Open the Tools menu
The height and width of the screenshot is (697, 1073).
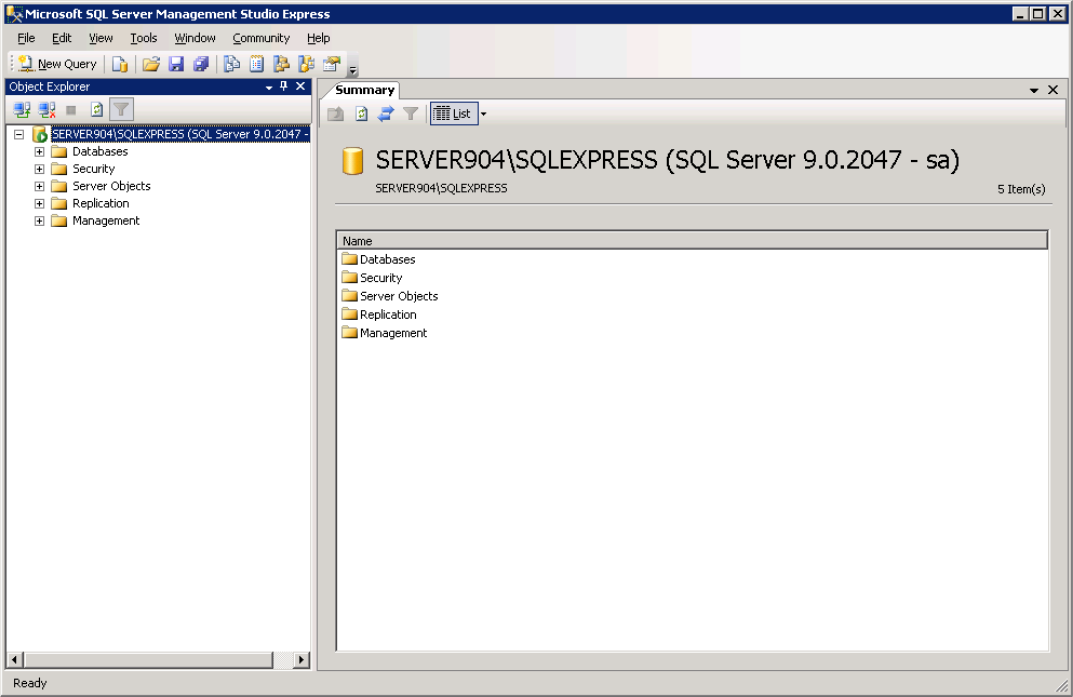point(143,38)
